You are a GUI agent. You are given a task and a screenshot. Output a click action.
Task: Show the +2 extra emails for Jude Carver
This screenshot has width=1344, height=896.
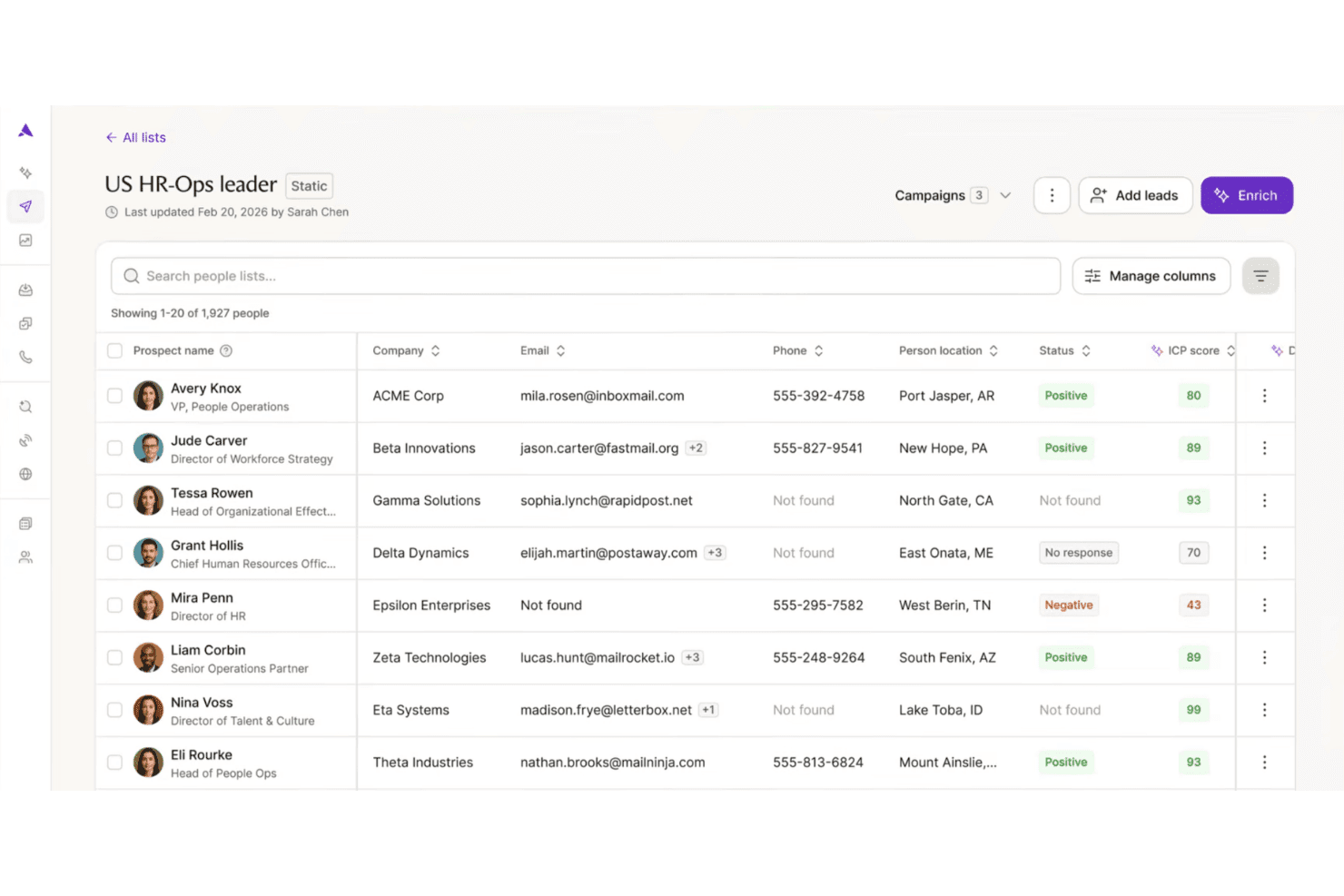click(696, 448)
